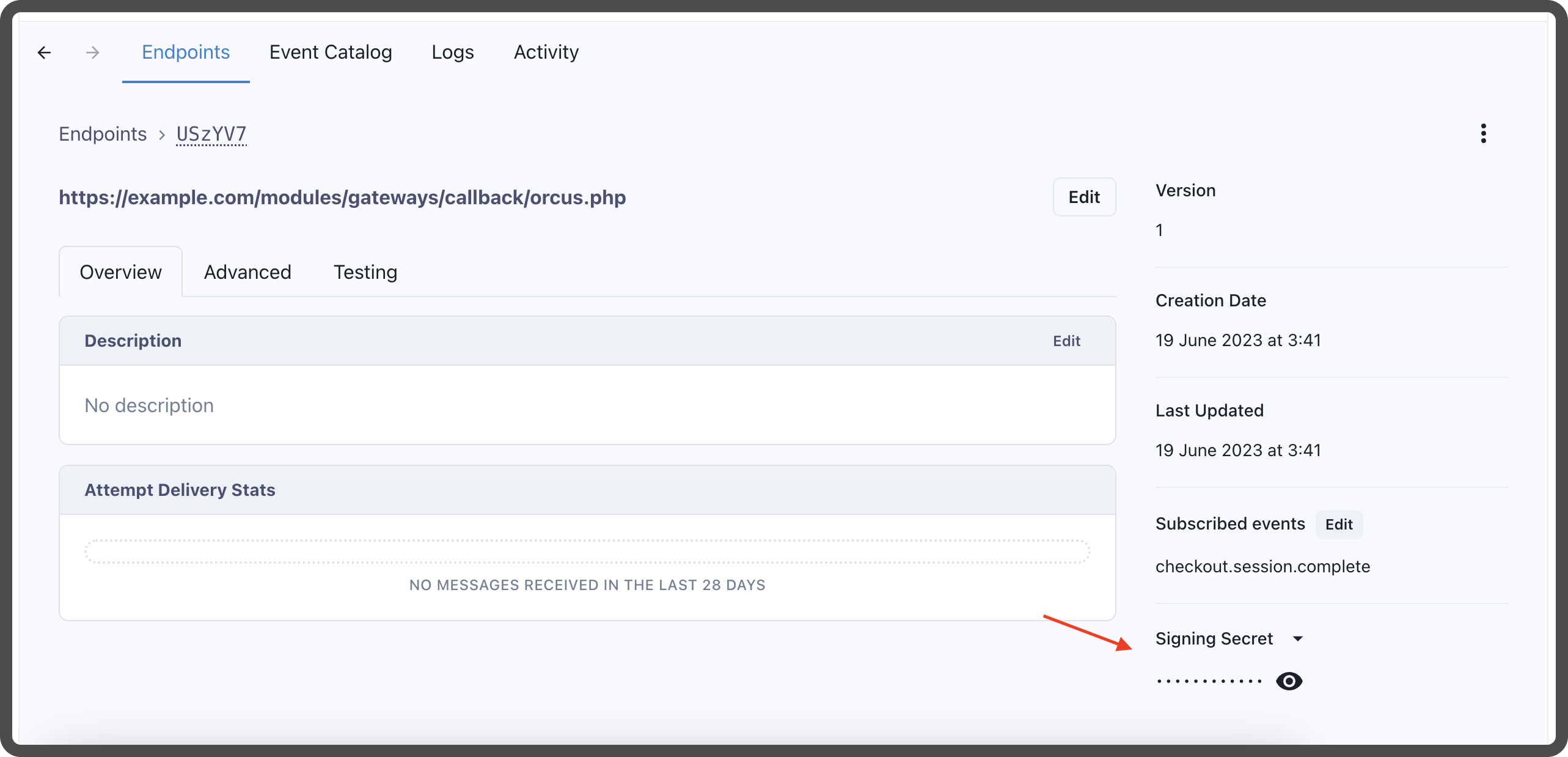Expand the Signing Secret dropdown arrow
The height and width of the screenshot is (757, 1568).
click(1298, 639)
